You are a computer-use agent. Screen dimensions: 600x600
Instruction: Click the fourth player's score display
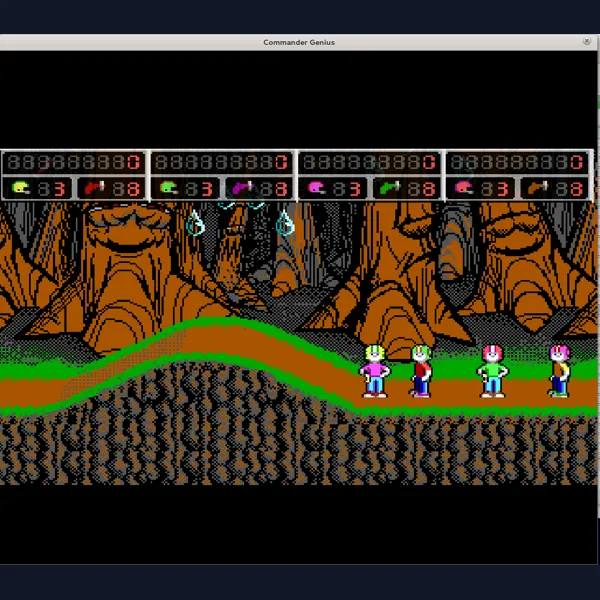click(x=517, y=162)
